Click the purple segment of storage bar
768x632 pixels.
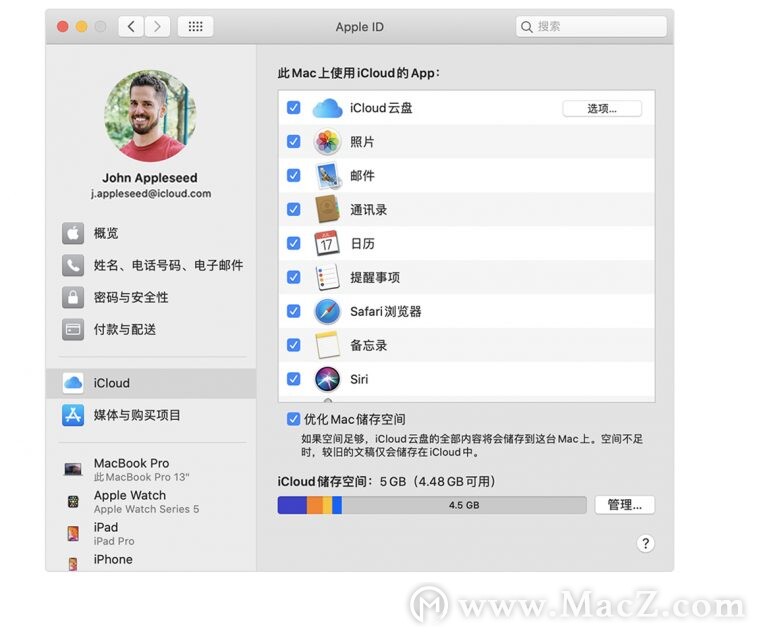(292, 505)
